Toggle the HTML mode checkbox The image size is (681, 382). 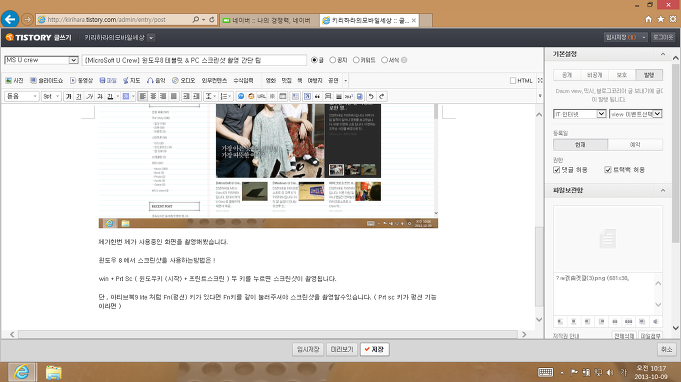(513, 81)
